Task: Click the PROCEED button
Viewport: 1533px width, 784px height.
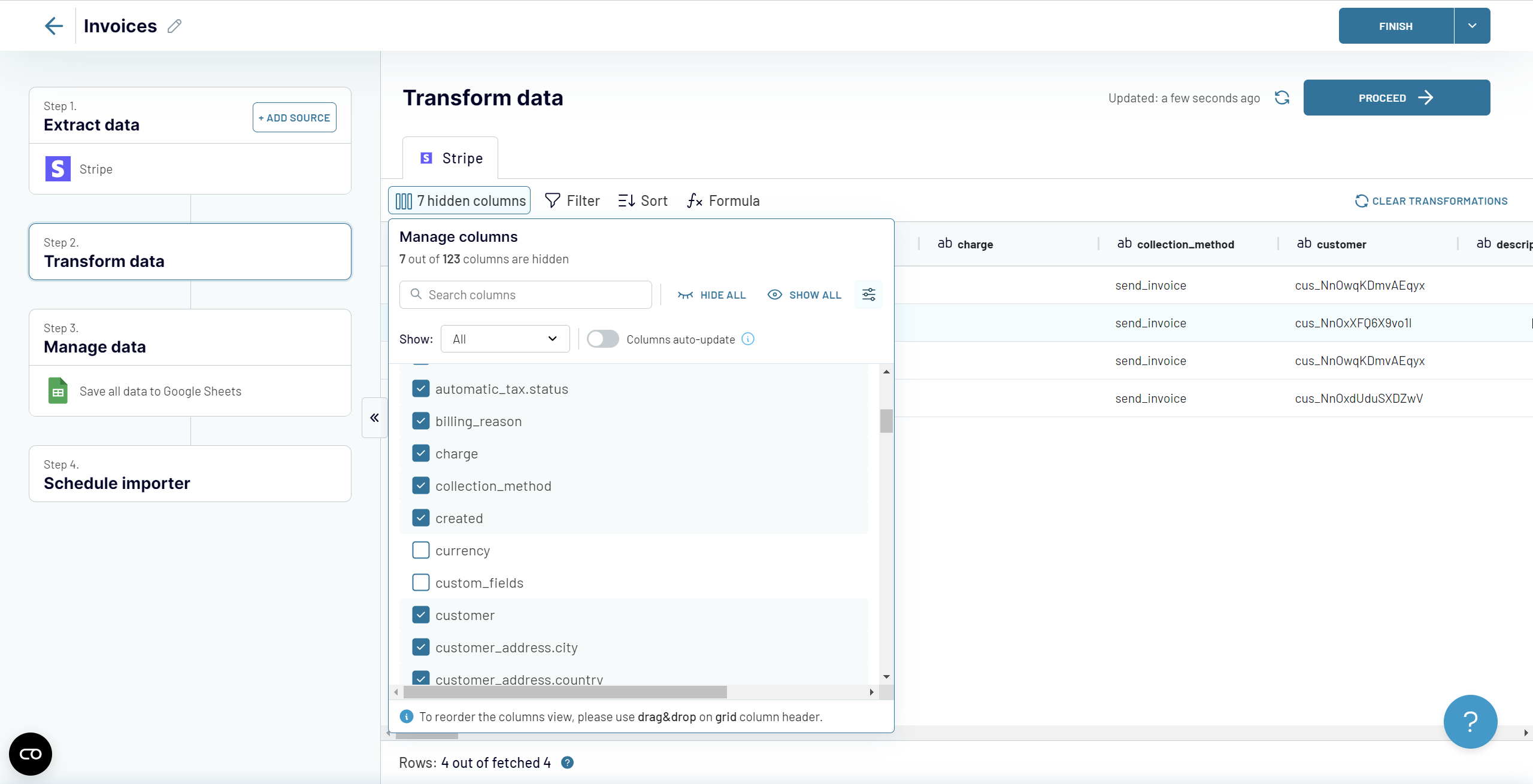Action: [x=1396, y=98]
